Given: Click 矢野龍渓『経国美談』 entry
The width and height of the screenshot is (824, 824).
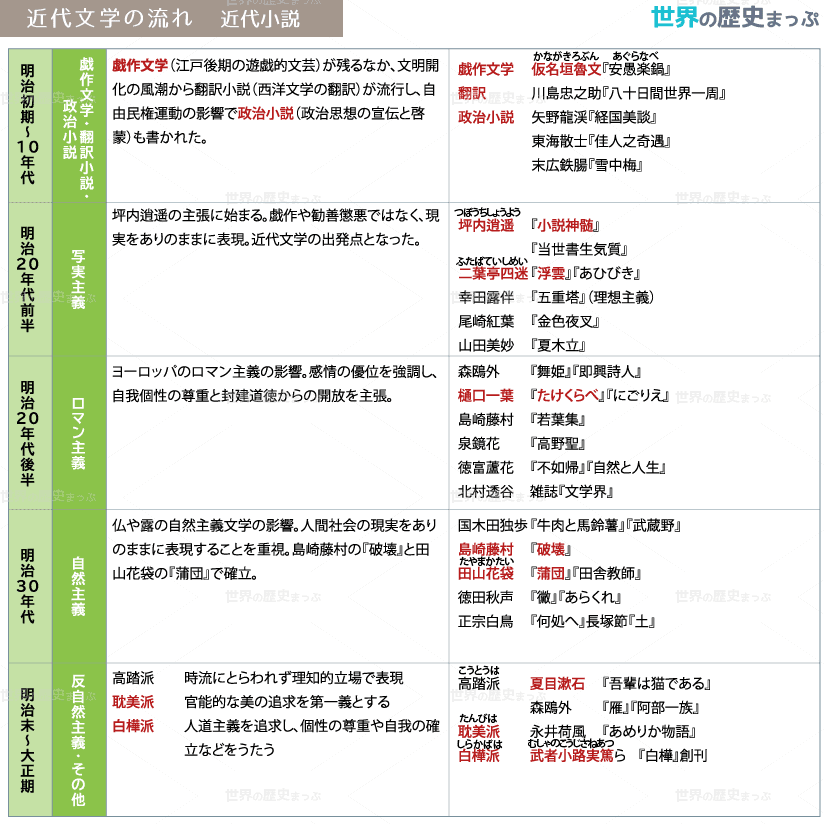Looking at the screenshot, I should click(x=594, y=117).
